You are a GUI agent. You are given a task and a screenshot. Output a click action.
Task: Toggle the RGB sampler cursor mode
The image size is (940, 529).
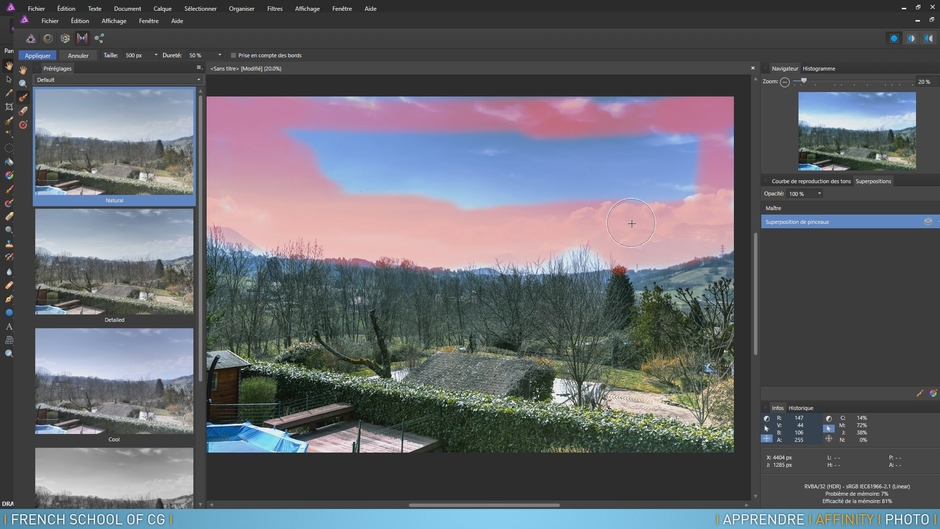767,428
